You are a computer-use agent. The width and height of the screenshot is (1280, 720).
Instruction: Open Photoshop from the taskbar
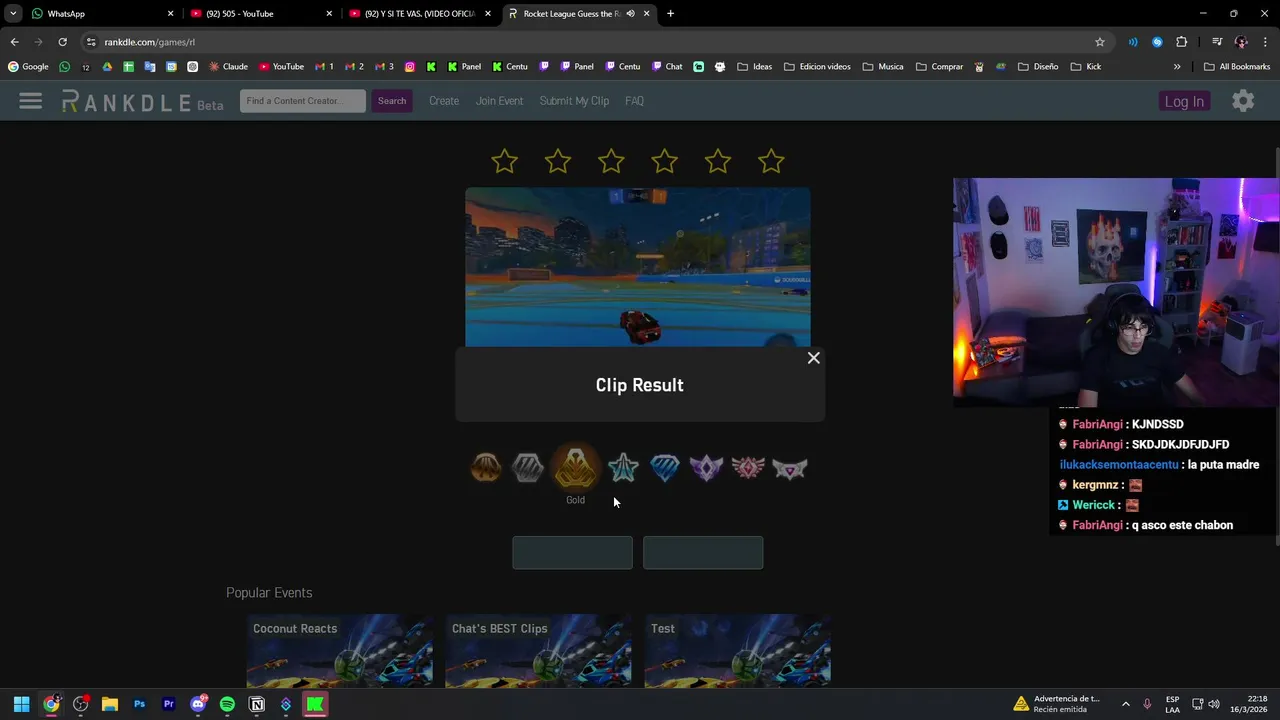[x=139, y=704]
